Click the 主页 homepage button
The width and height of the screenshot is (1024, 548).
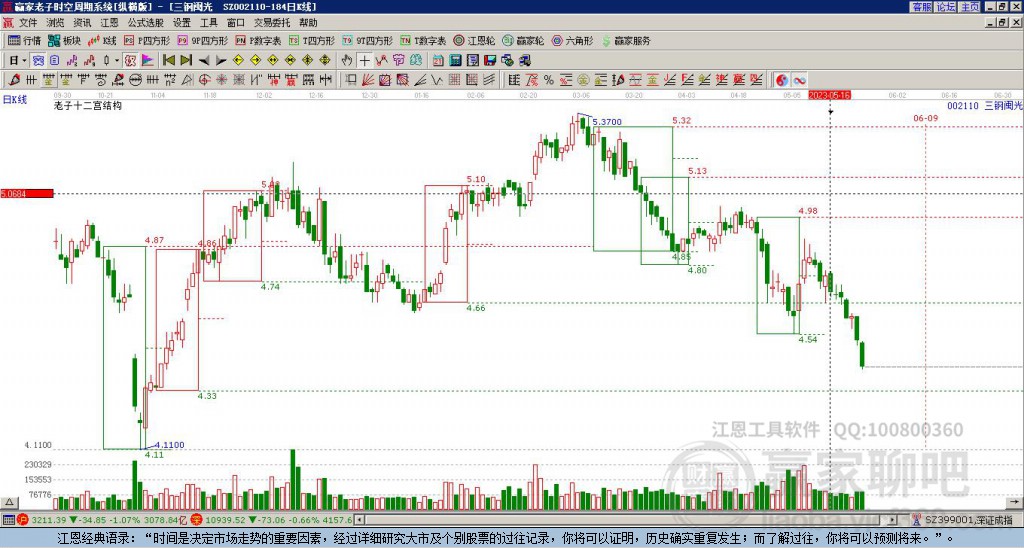click(969, 7)
